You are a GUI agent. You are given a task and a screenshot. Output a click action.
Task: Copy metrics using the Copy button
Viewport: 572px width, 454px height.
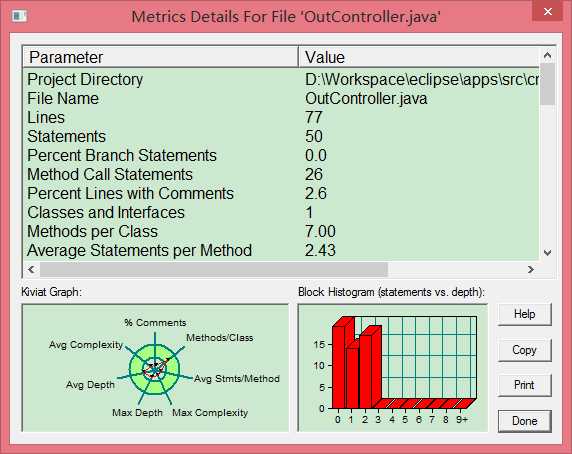click(524, 350)
